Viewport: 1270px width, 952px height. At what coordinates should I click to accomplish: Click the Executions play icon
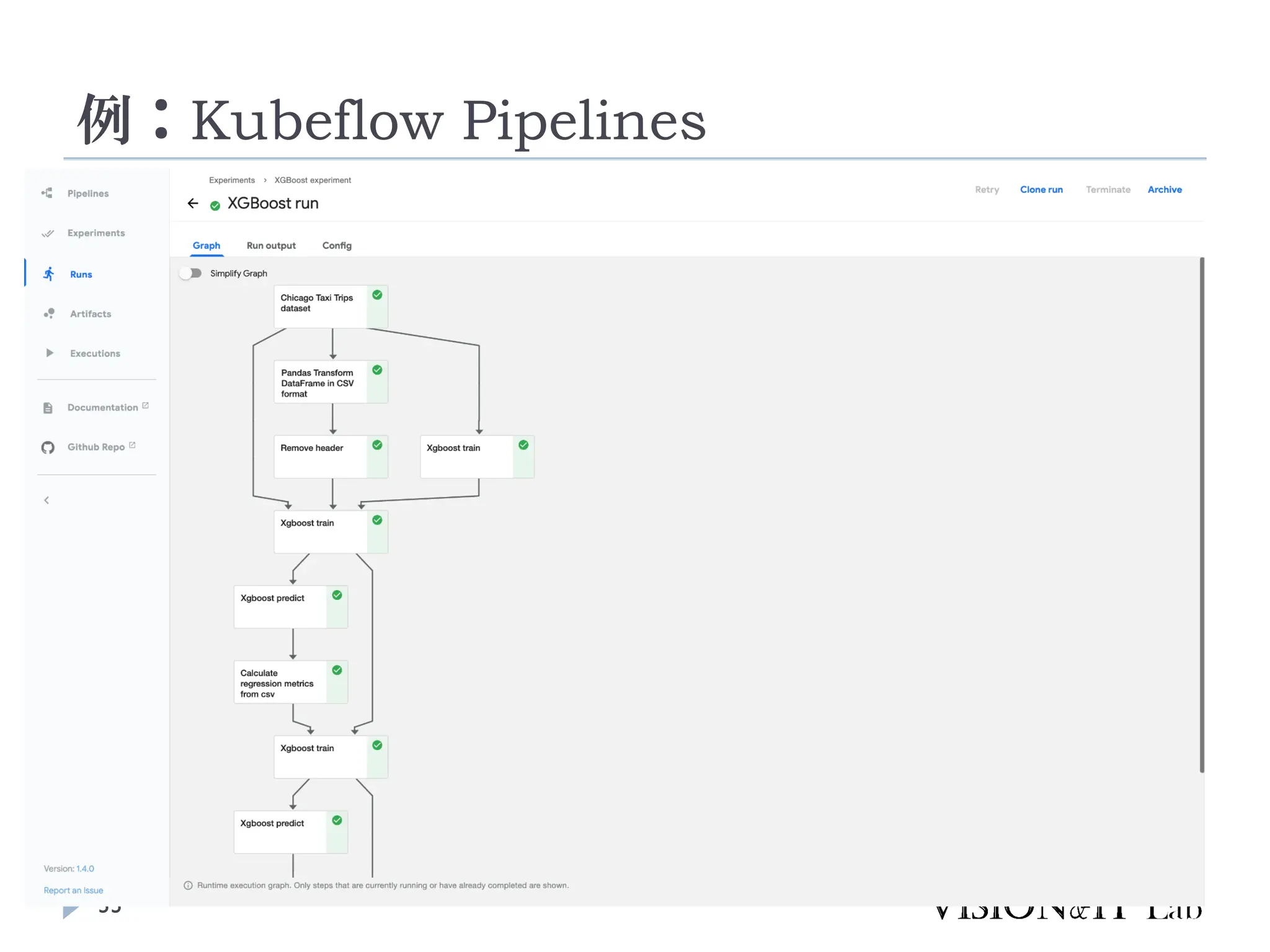50,353
